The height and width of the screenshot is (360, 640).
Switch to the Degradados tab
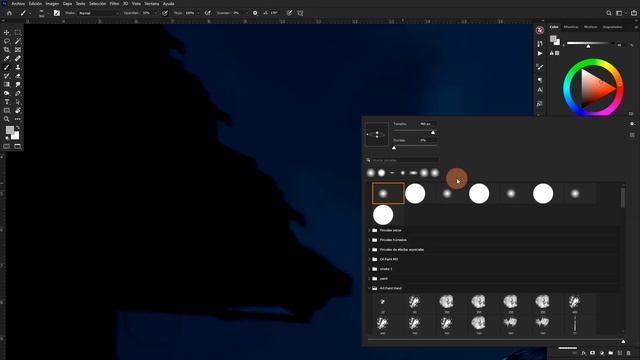(x=612, y=27)
